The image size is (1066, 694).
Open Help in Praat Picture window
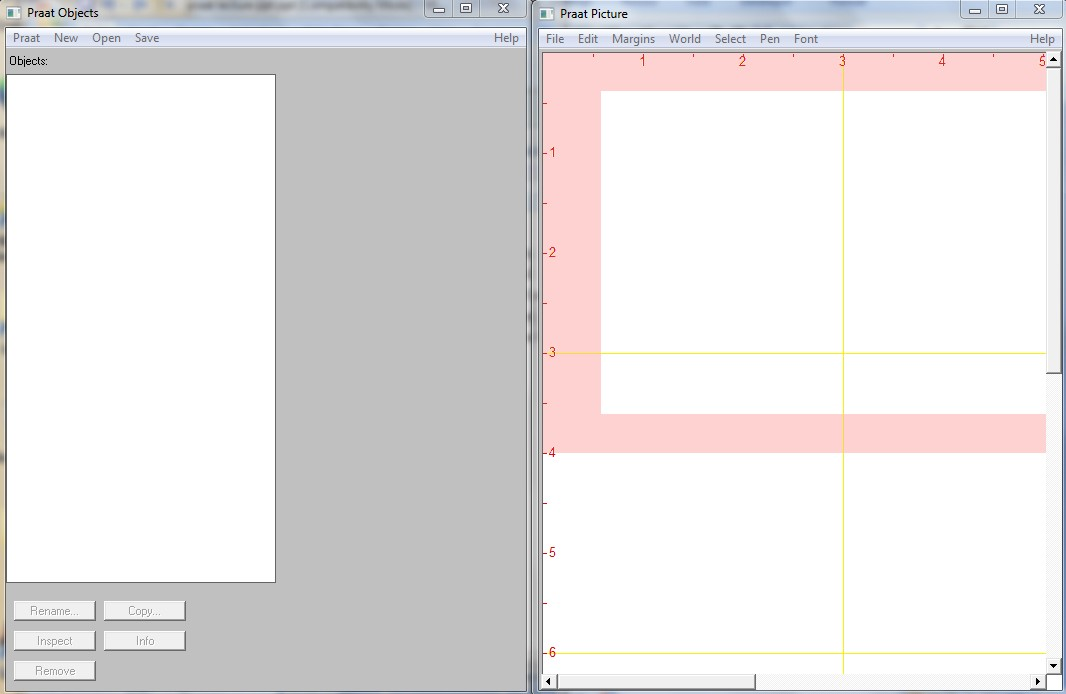tap(1042, 39)
